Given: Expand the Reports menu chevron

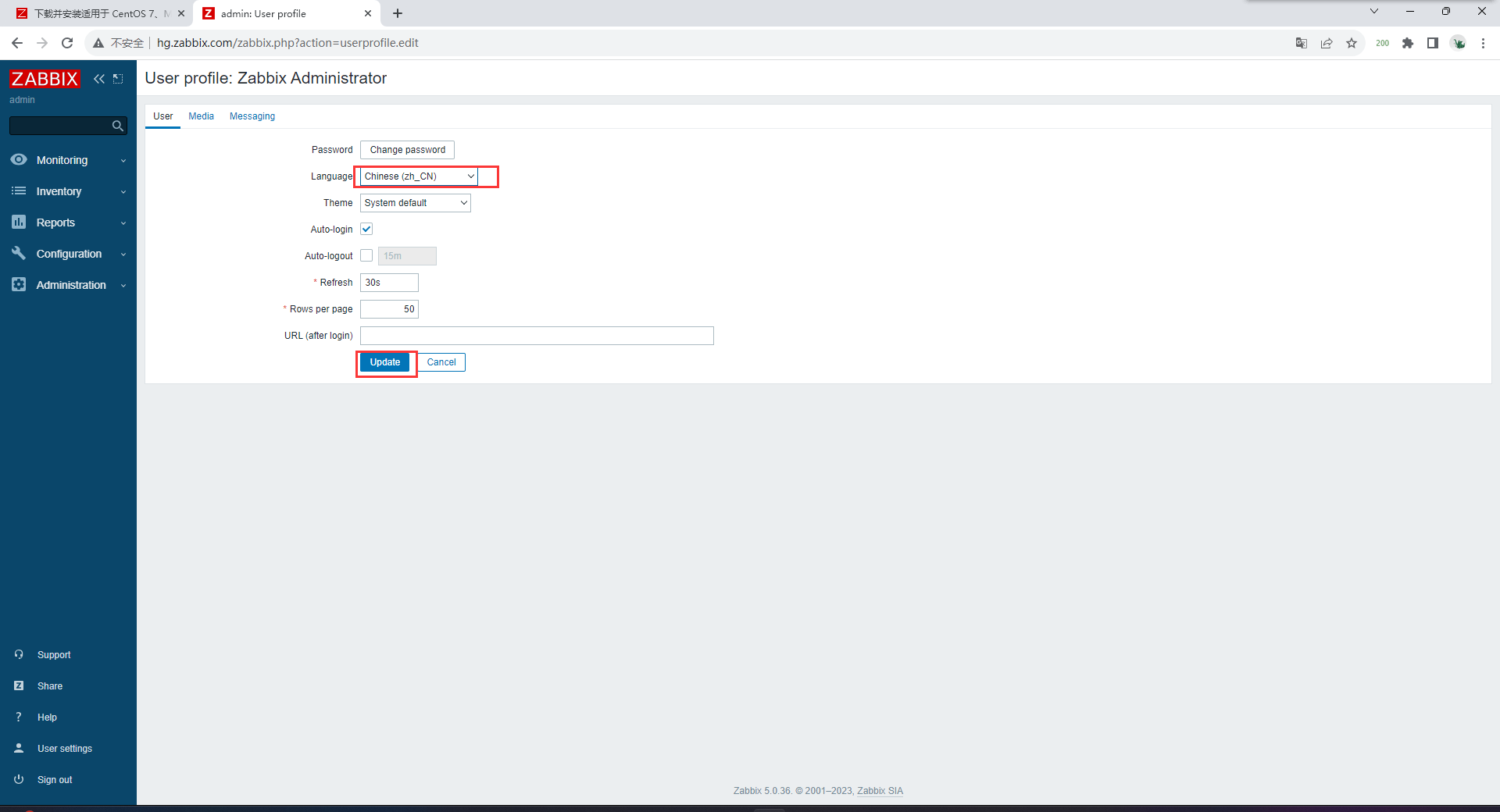Looking at the screenshot, I should [123, 223].
